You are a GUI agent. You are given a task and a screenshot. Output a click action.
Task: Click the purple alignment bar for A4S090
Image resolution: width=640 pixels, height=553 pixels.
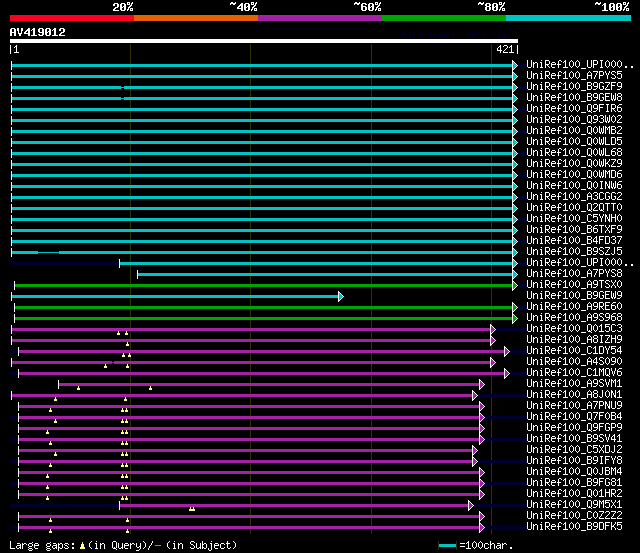coord(251,363)
